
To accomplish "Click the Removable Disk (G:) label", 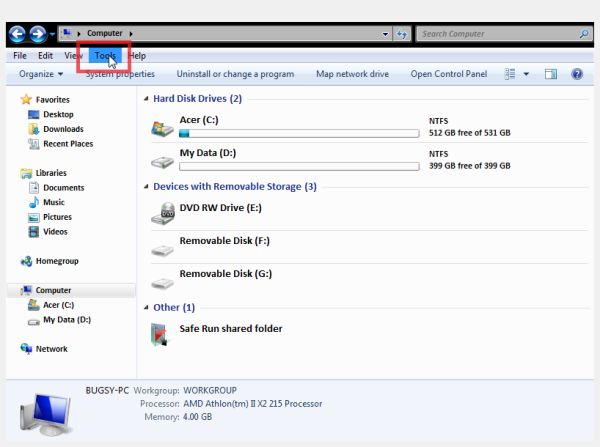I will 226,274.
